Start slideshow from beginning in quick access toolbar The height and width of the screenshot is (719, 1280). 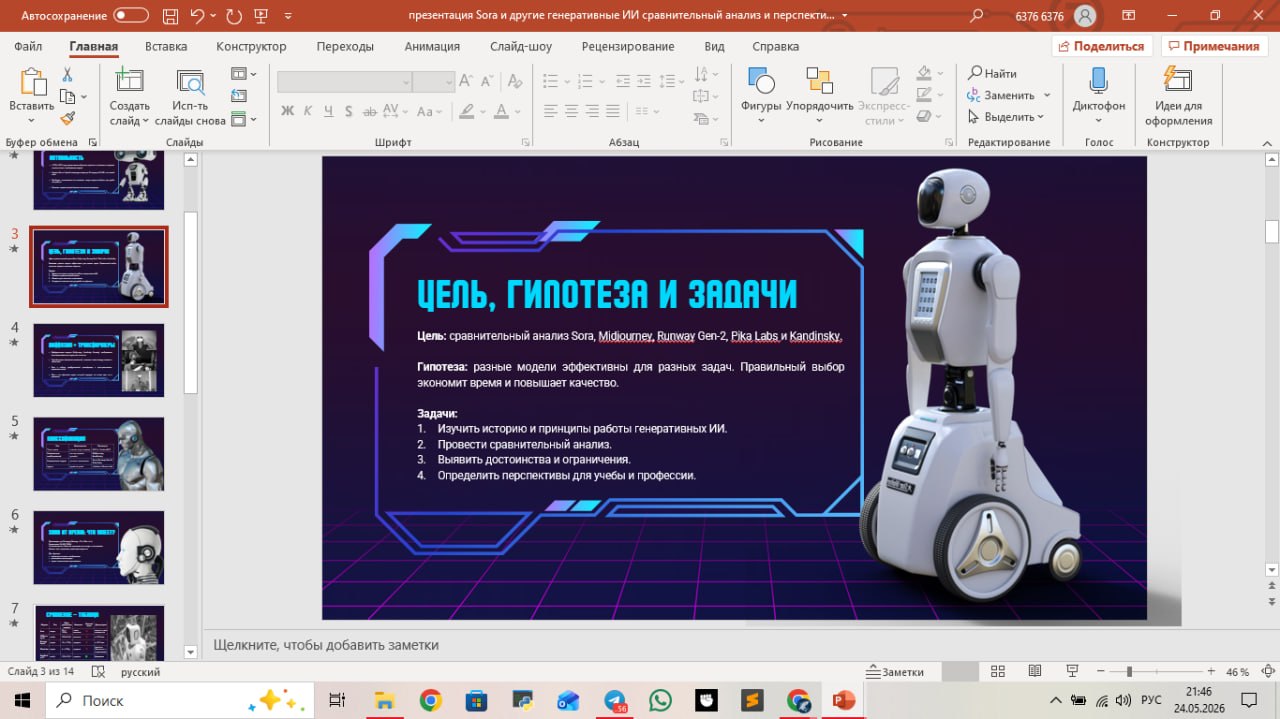point(262,16)
